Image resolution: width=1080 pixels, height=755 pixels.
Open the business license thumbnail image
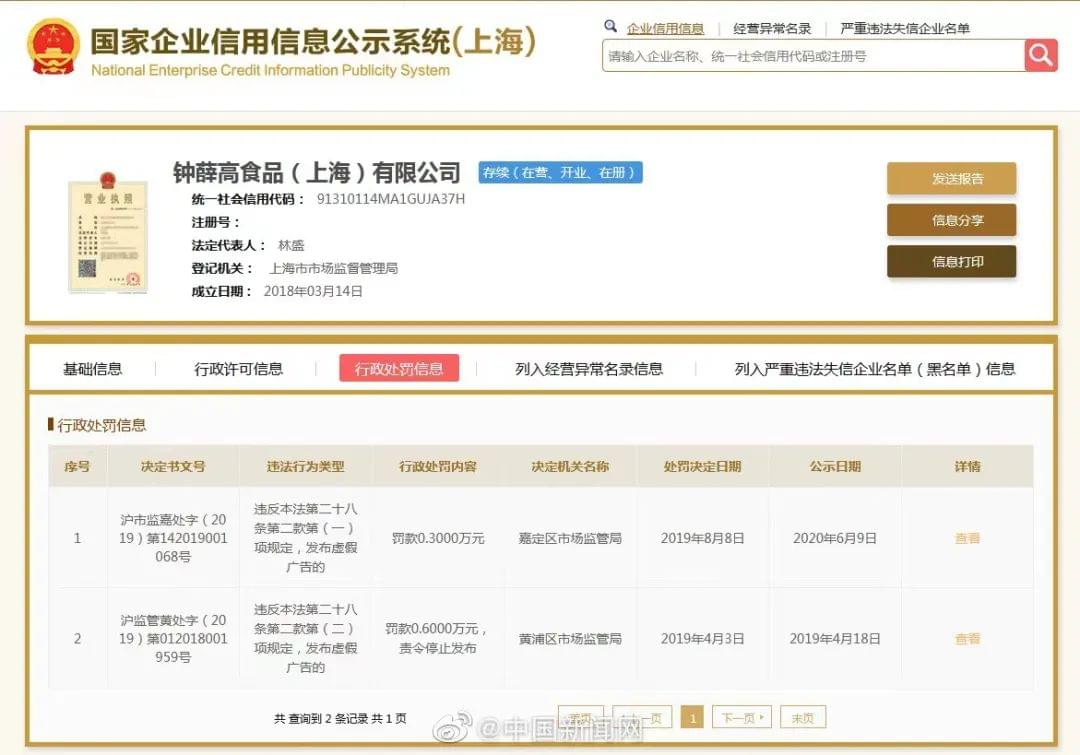(x=108, y=232)
